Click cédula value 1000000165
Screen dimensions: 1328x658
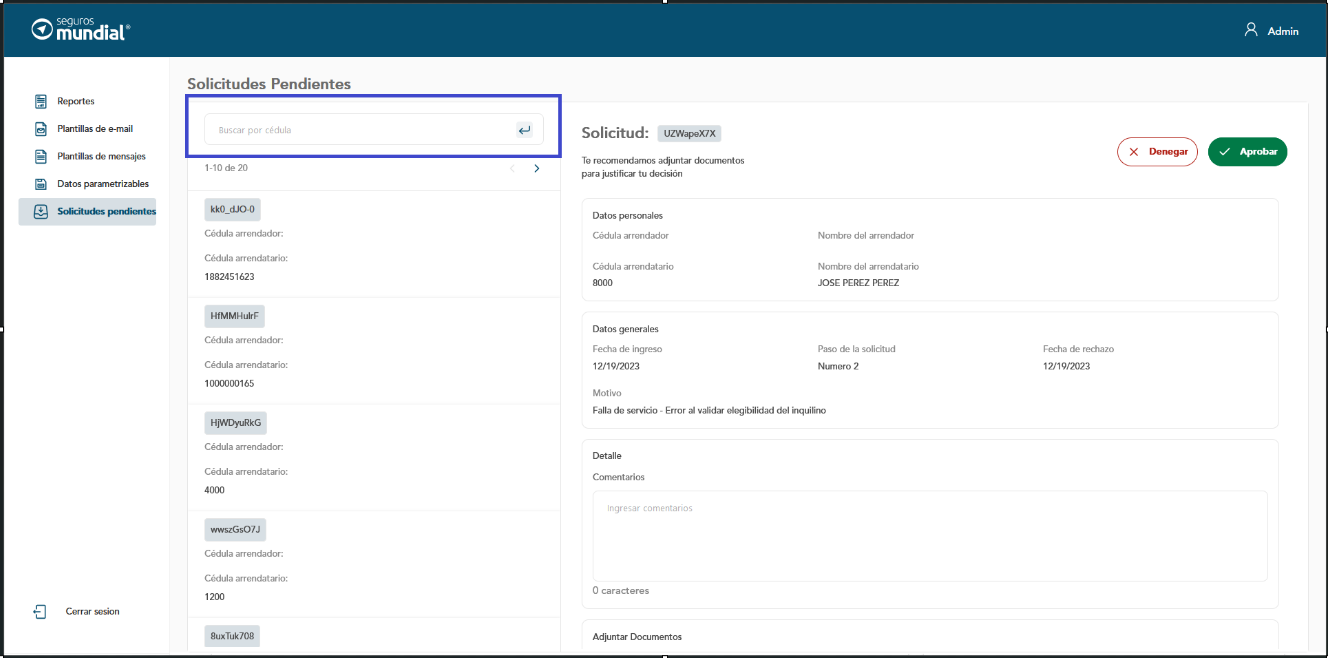tap(229, 384)
